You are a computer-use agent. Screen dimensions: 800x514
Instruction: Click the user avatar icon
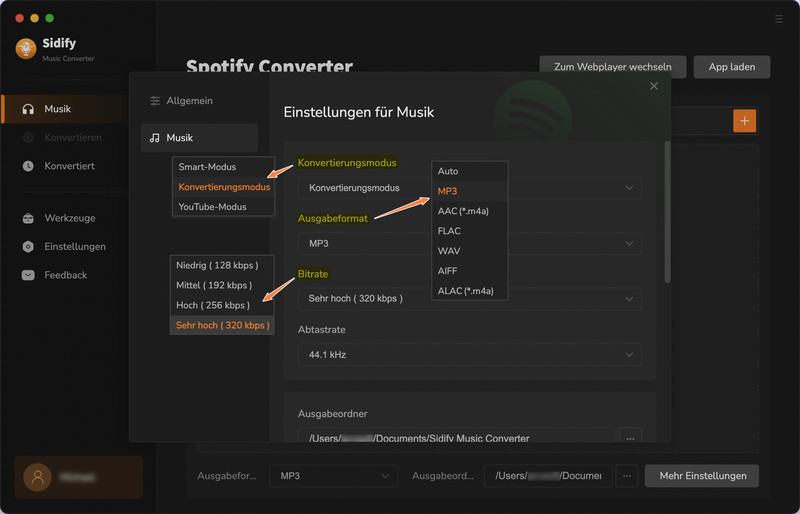pyautogui.click(x=37, y=477)
